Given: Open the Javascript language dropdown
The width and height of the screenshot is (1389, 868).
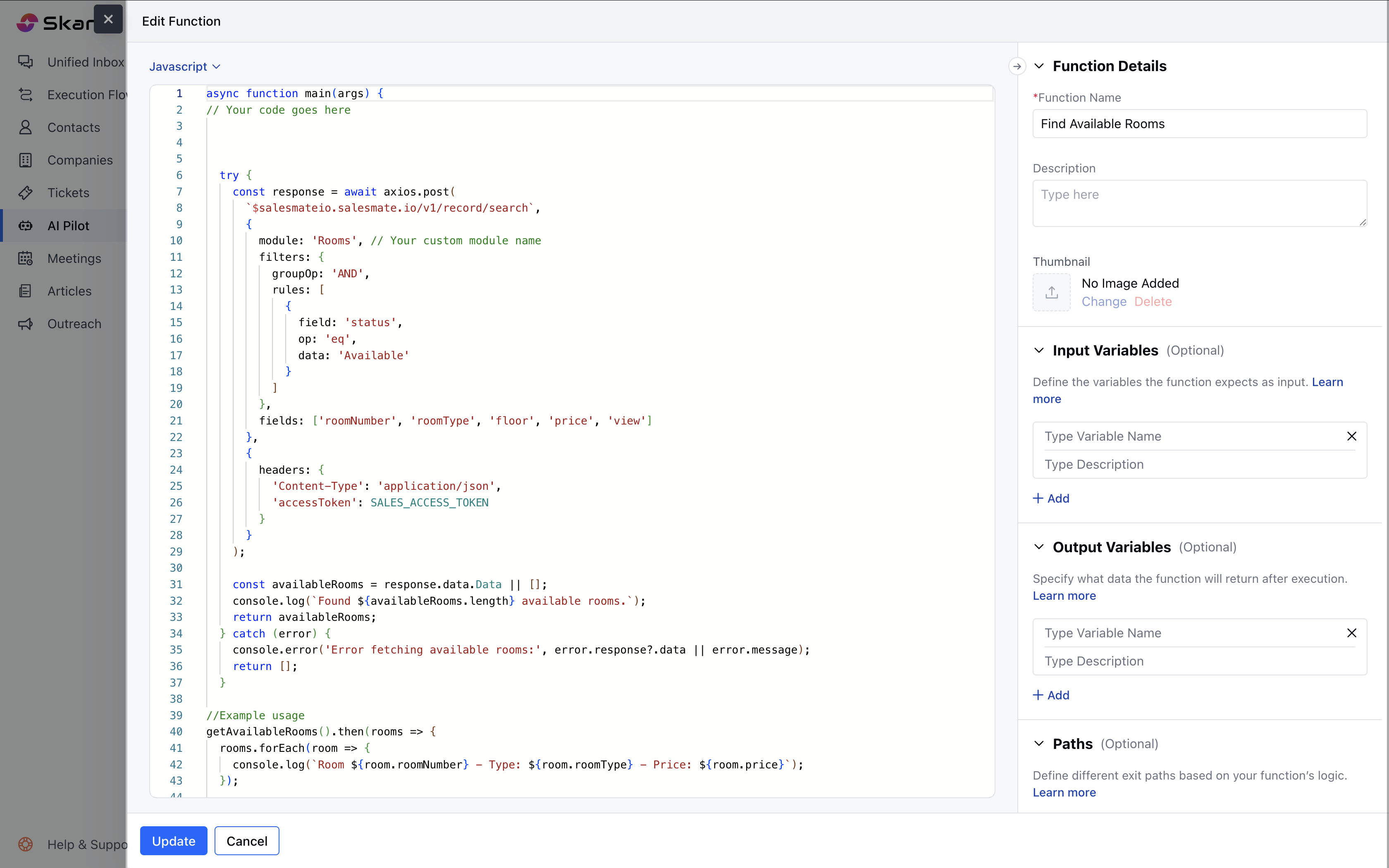Looking at the screenshot, I should (x=184, y=66).
